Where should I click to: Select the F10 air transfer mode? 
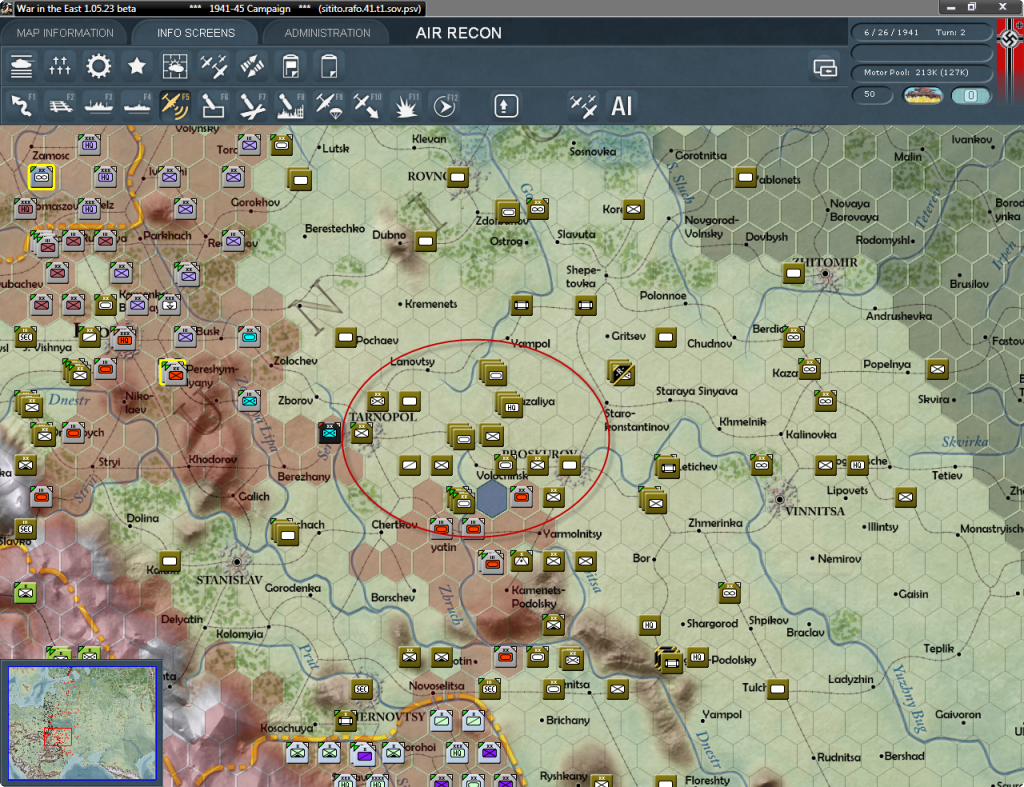[x=367, y=106]
